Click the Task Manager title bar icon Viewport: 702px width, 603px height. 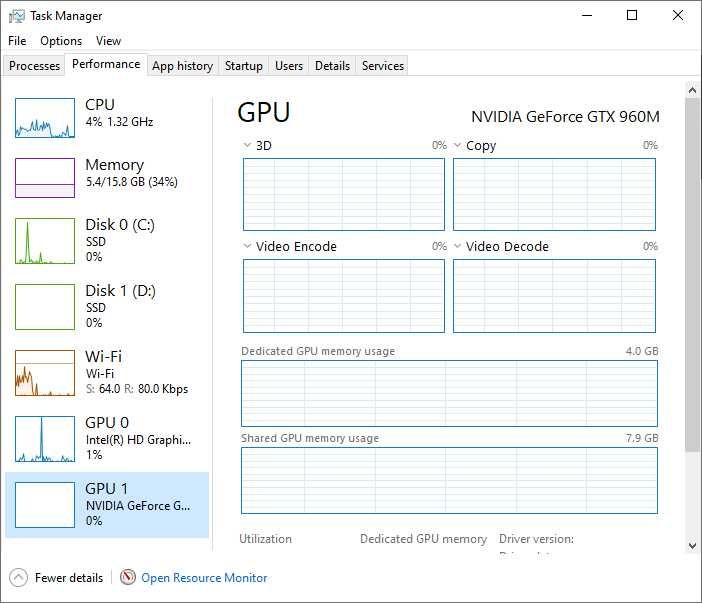click(x=17, y=16)
